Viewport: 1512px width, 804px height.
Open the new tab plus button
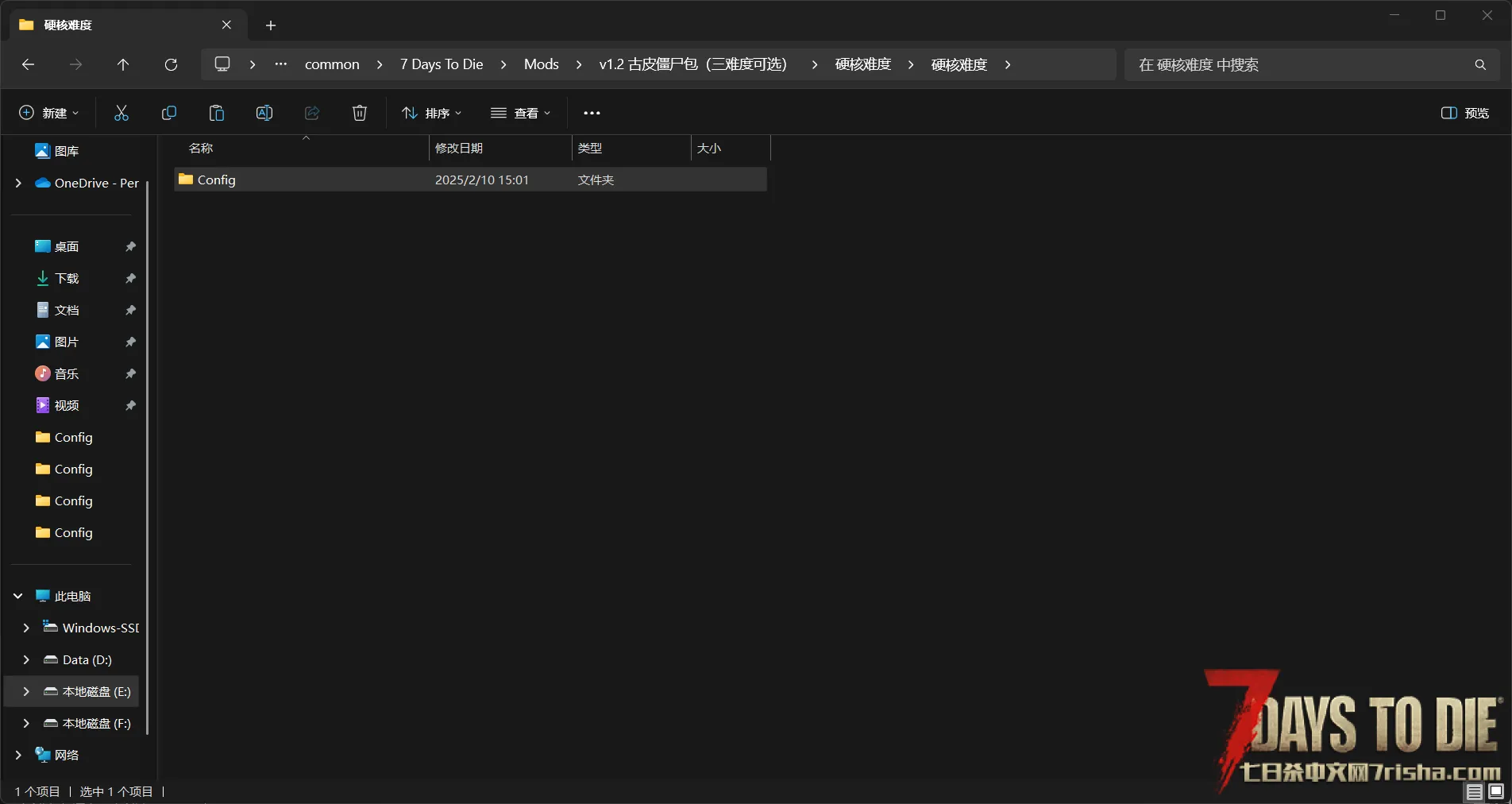point(271,25)
